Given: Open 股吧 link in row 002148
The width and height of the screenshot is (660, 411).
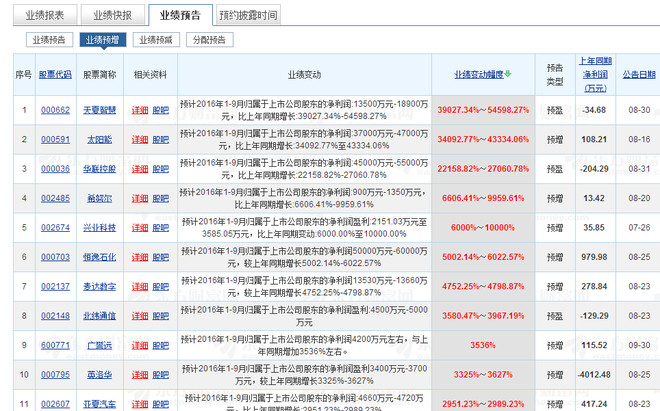Looking at the screenshot, I should pos(160,316).
